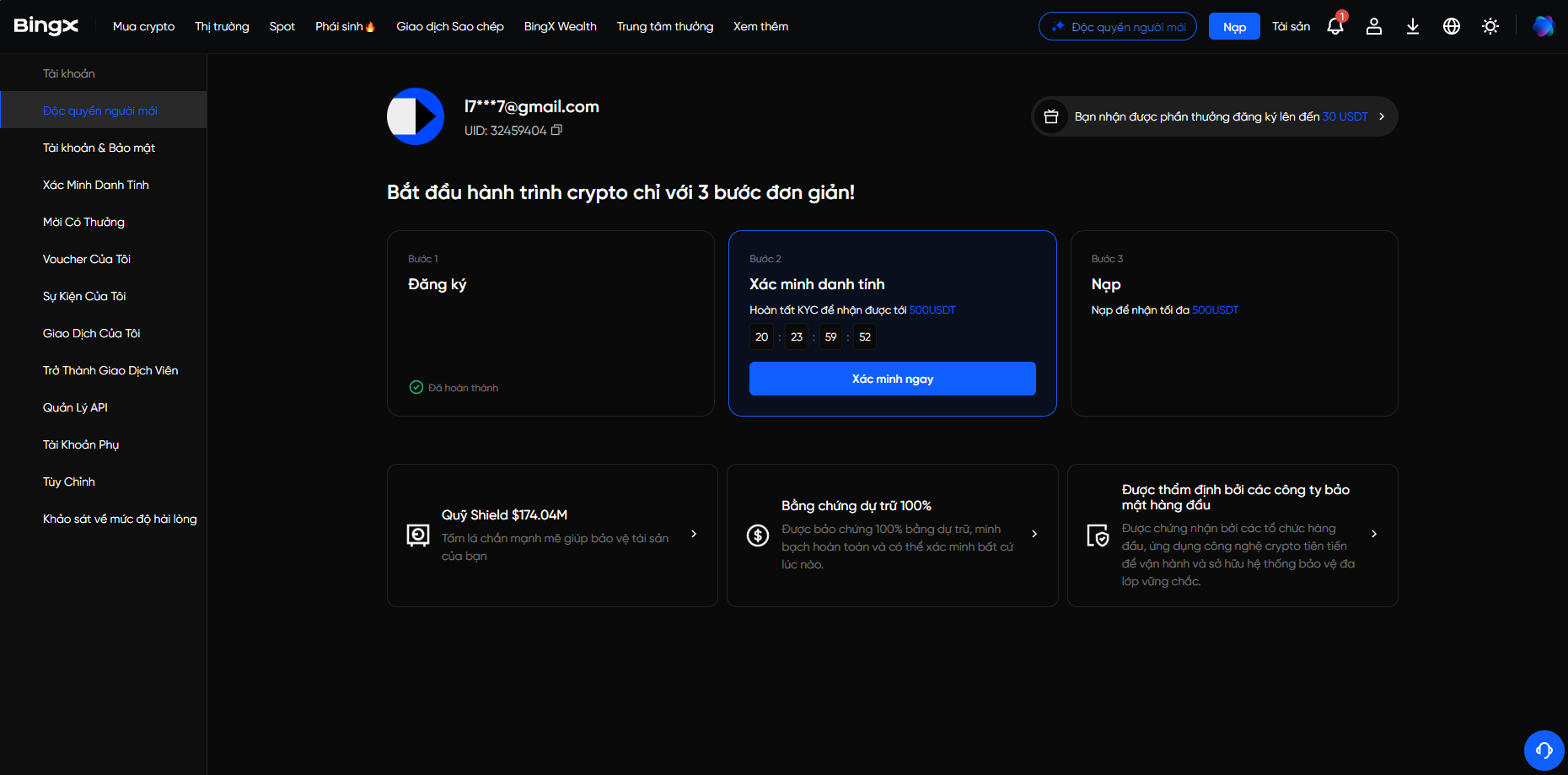Image resolution: width=1568 pixels, height=775 pixels.
Task: Copy the UID using the copy icon
Action: point(556,130)
